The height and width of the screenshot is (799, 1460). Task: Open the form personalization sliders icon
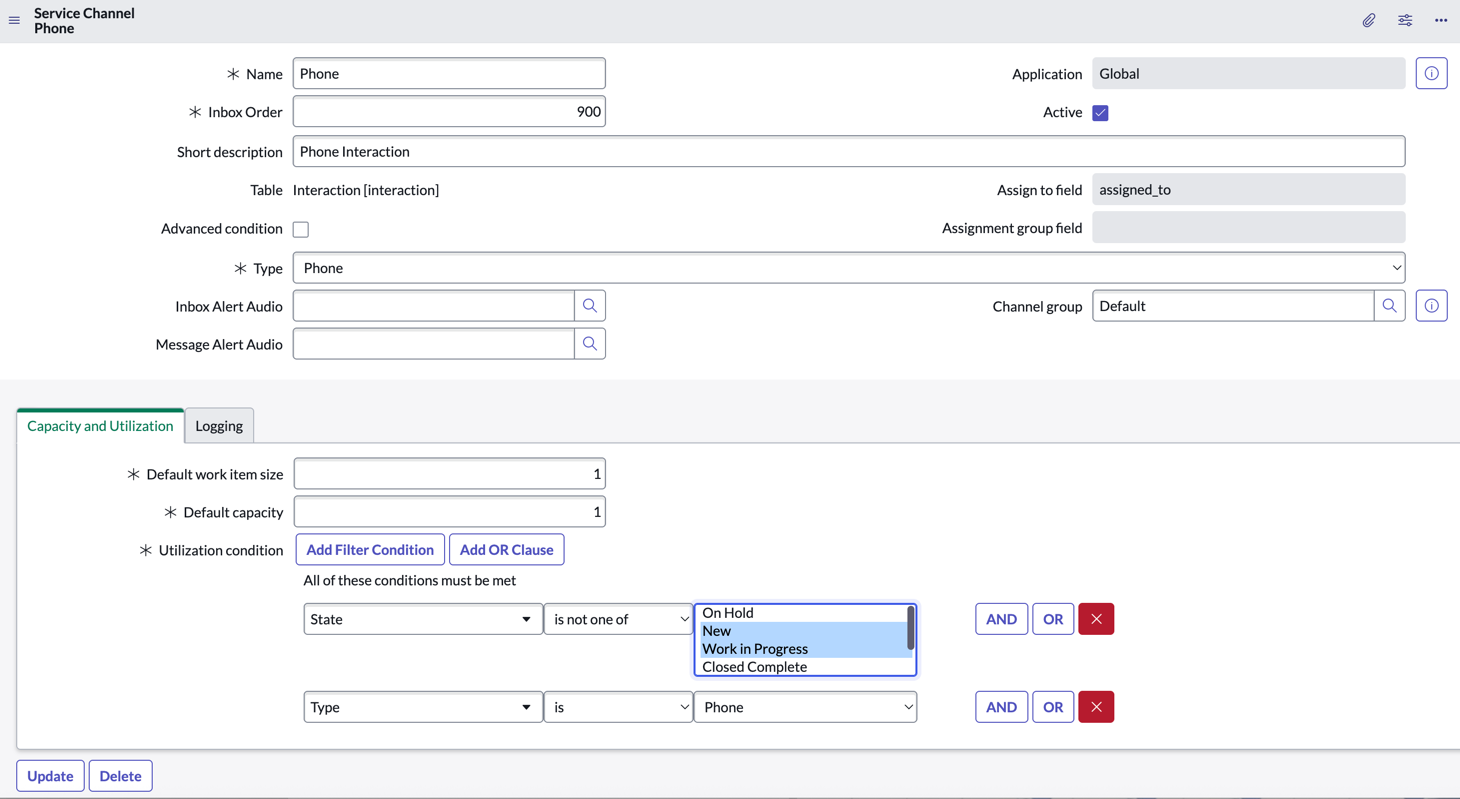pyautogui.click(x=1405, y=20)
